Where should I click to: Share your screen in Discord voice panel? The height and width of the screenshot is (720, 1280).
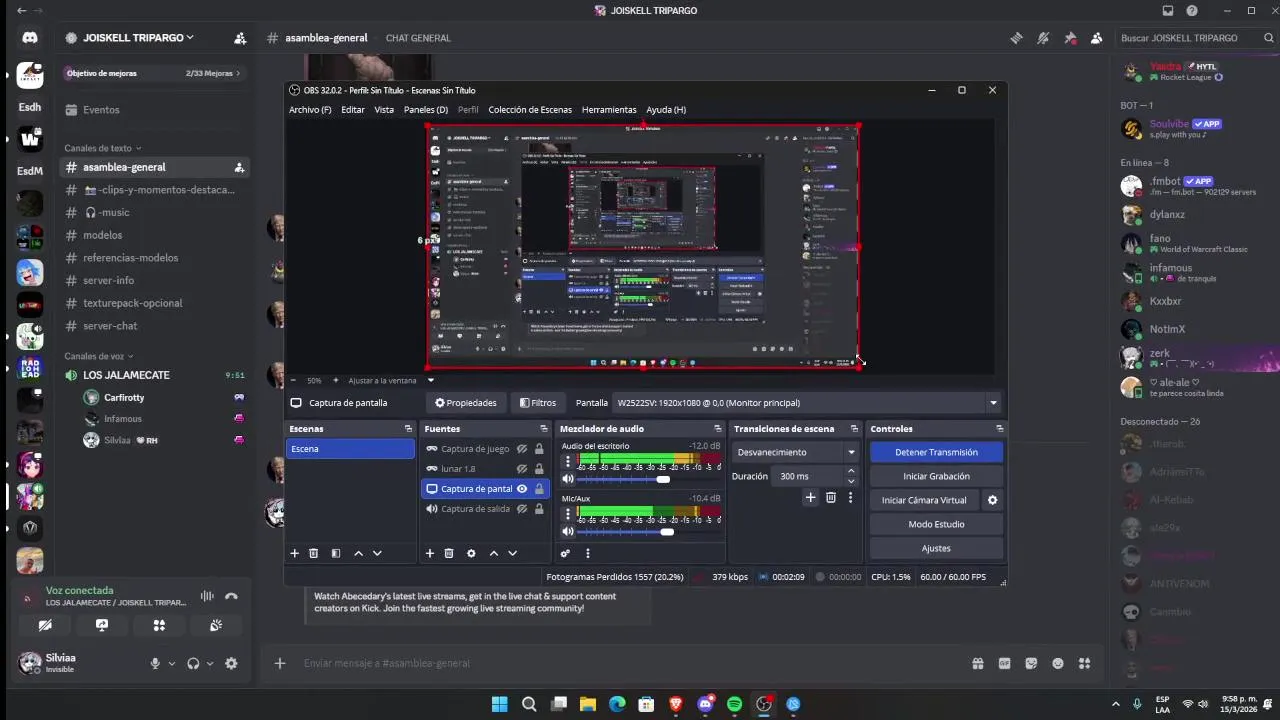click(102, 625)
